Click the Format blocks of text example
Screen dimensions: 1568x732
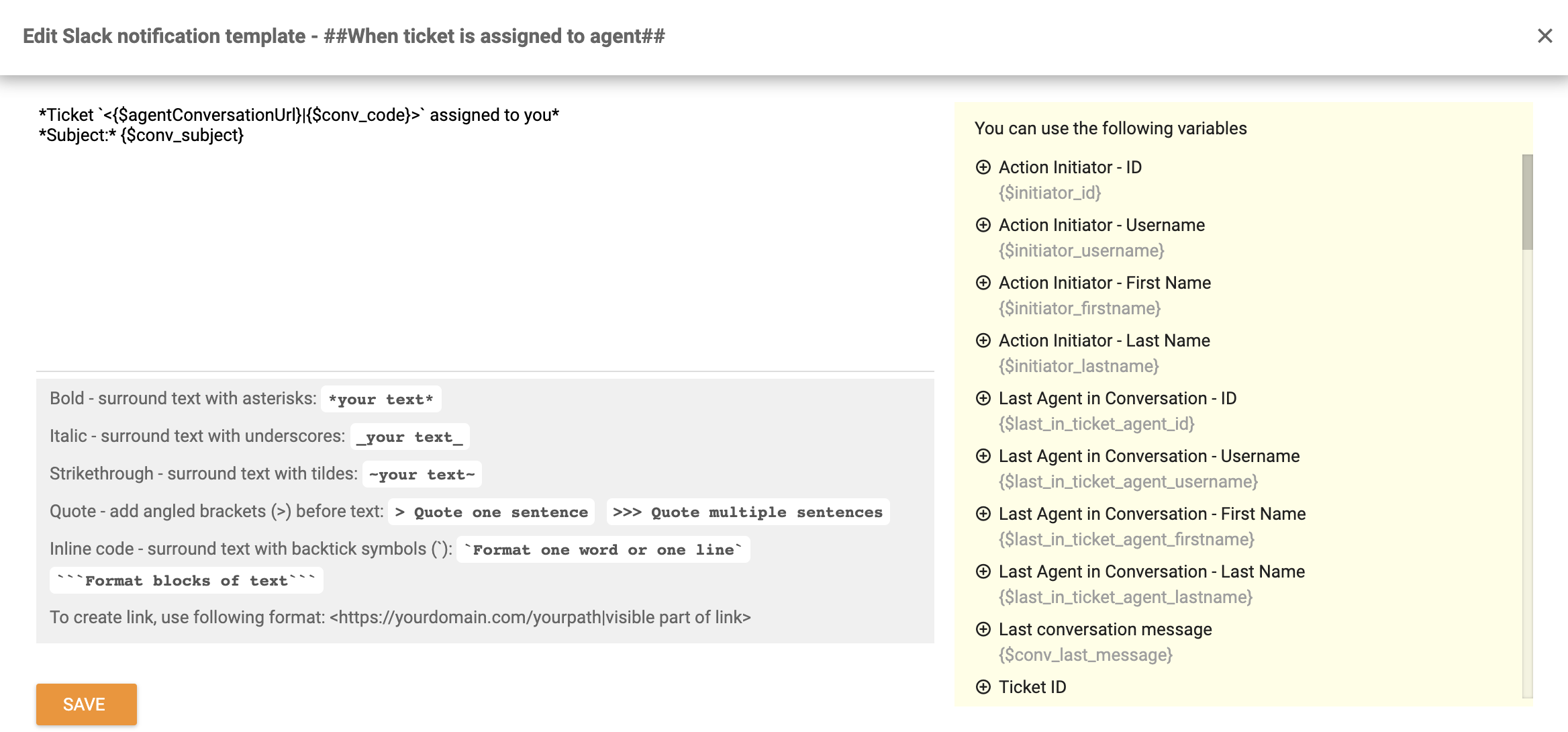coord(186,580)
